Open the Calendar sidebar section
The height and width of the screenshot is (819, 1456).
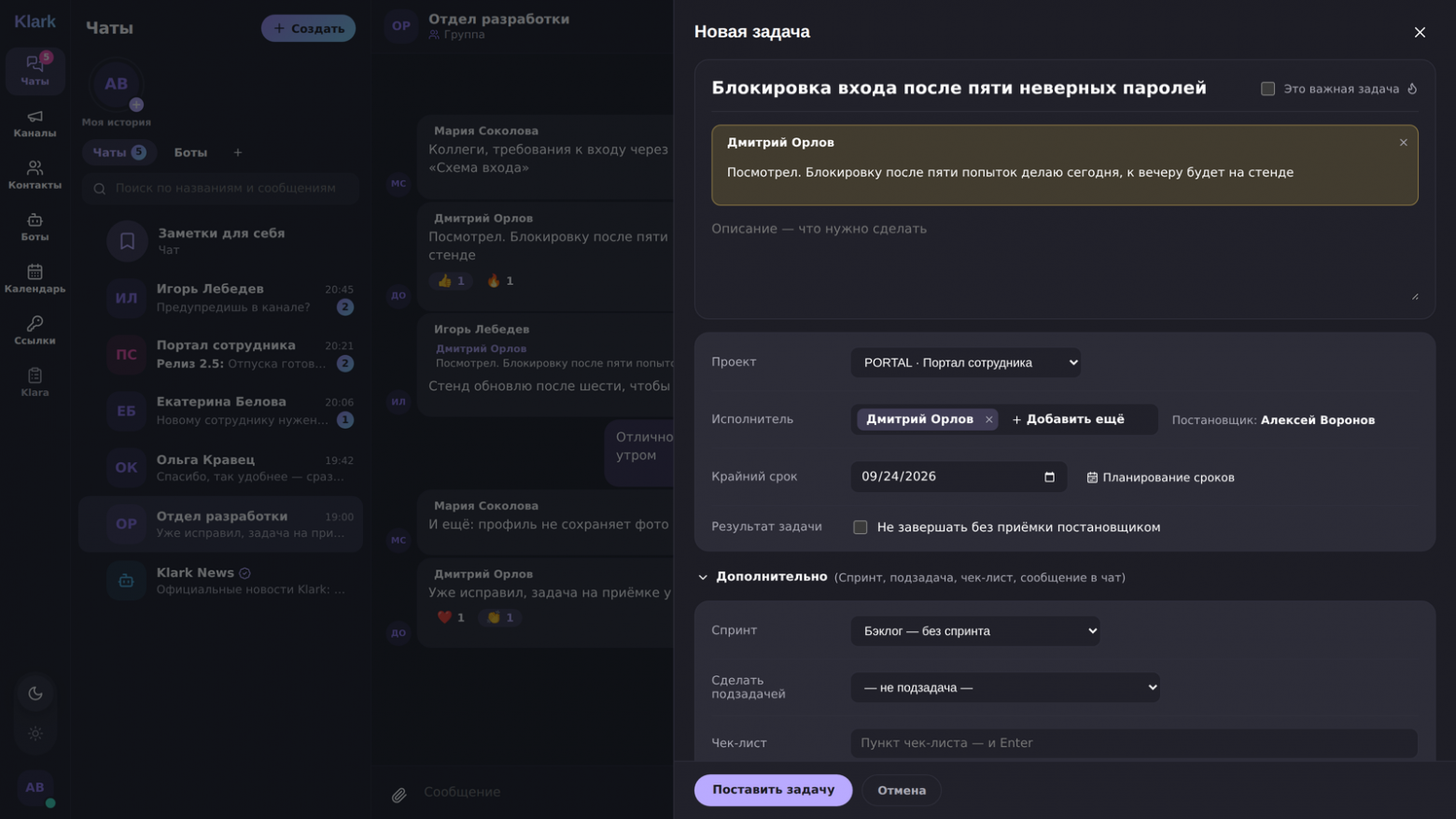[x=35, y=278]
